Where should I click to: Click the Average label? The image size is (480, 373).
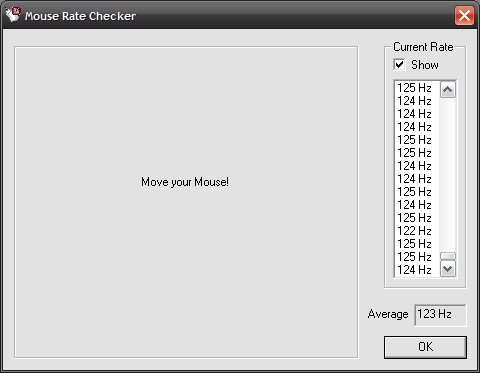coord(388,314)
